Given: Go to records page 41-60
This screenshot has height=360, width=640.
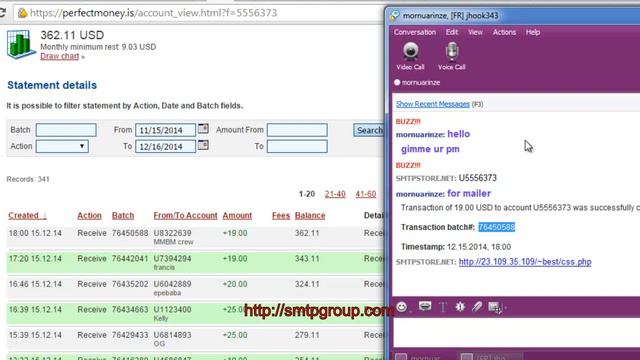Looking at the screenshot, I should 366,194.
